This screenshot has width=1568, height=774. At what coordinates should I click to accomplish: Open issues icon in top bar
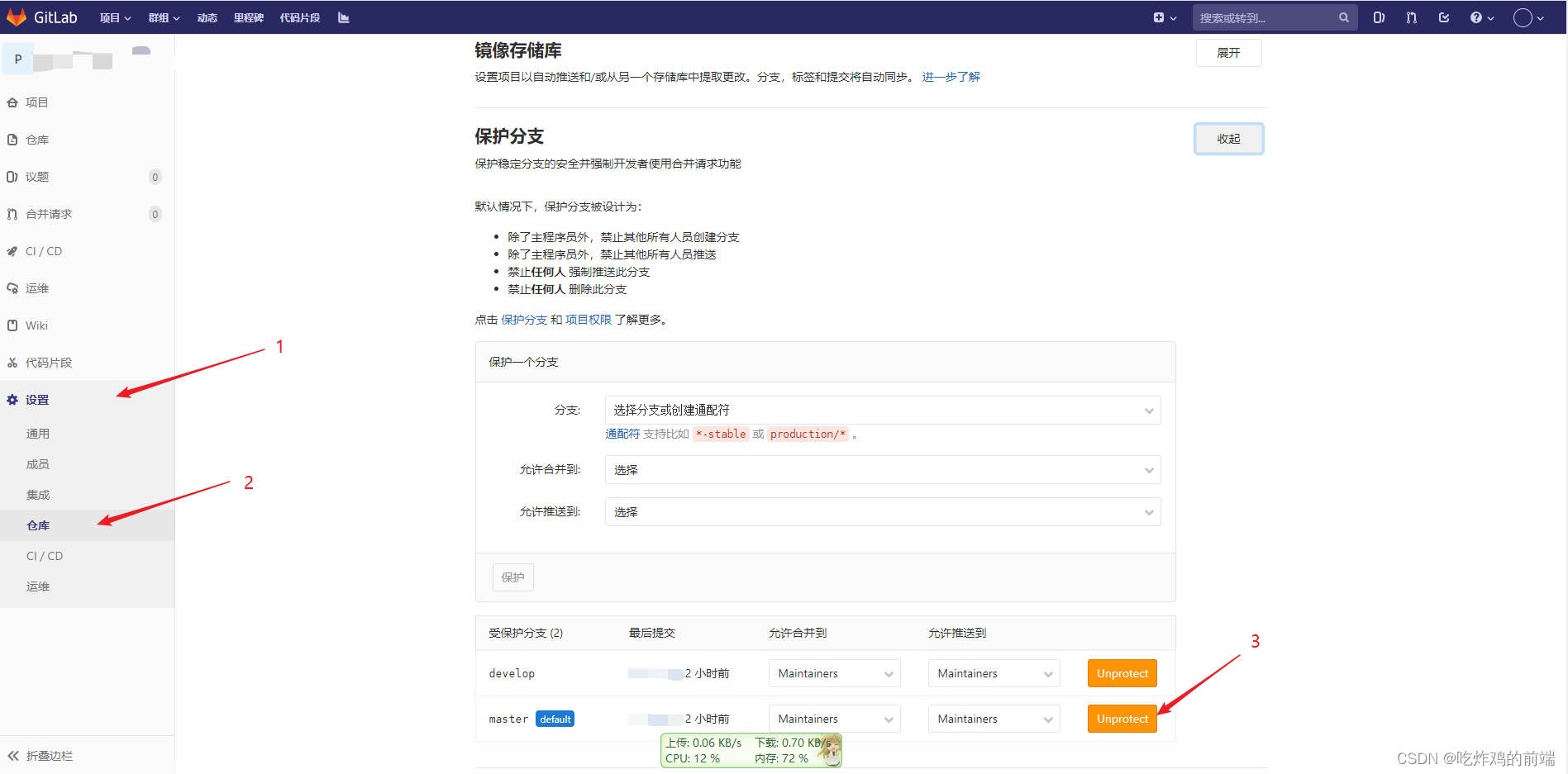pos(1379,17)
